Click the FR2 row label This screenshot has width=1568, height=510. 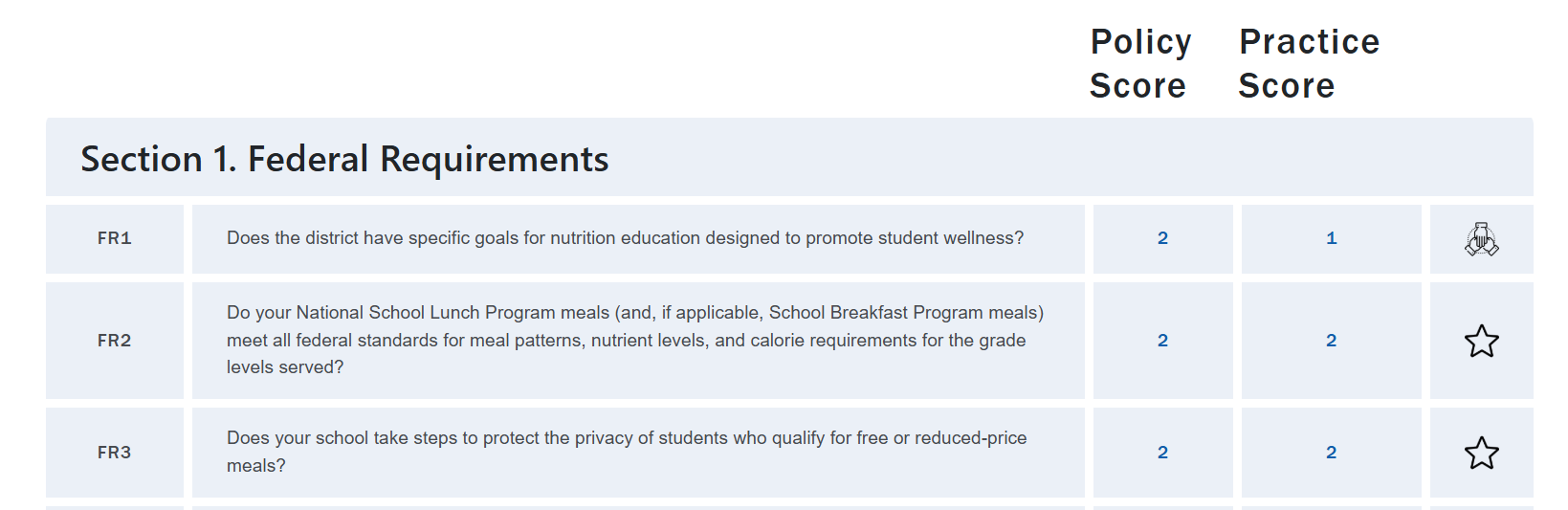coord(115,341)
